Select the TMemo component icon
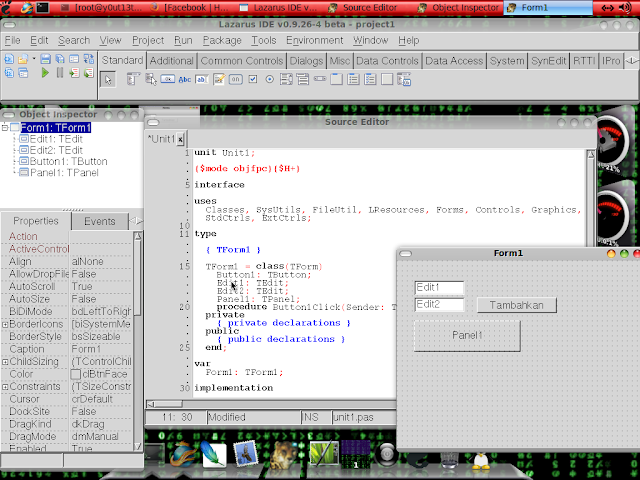640x480 pixels. tap(219, 79)
